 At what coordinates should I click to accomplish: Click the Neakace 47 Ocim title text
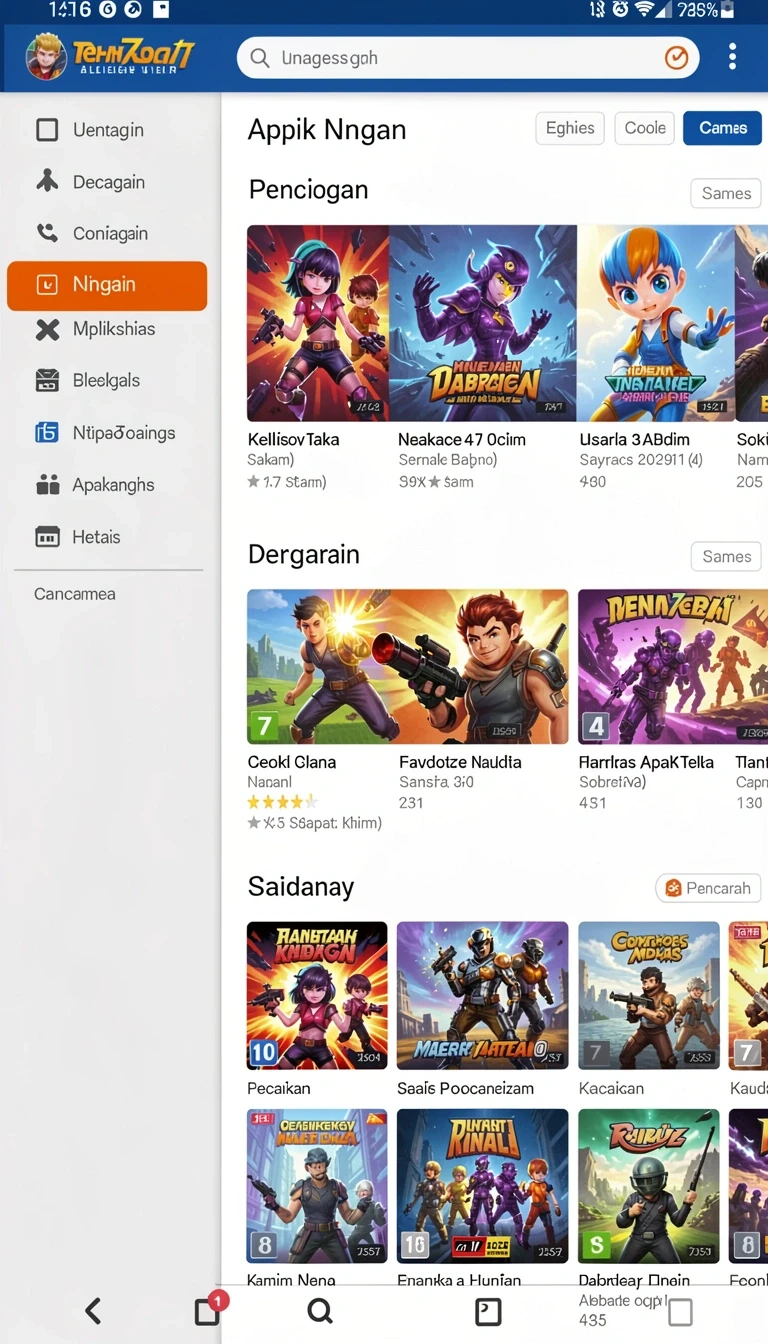click(x=462, y=439)
